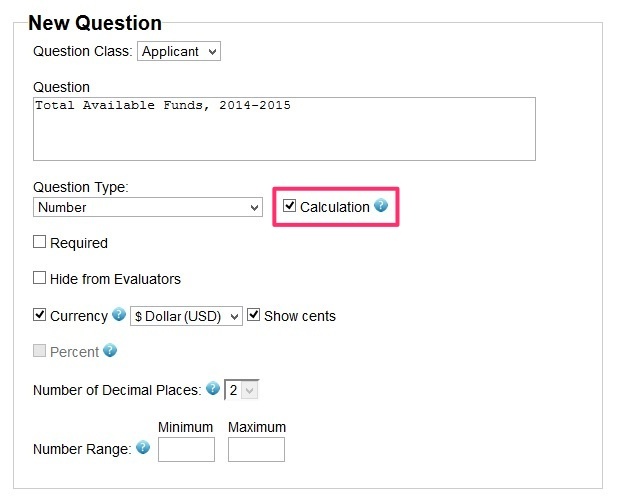Disable the Currency checkbox

(39, 315)
